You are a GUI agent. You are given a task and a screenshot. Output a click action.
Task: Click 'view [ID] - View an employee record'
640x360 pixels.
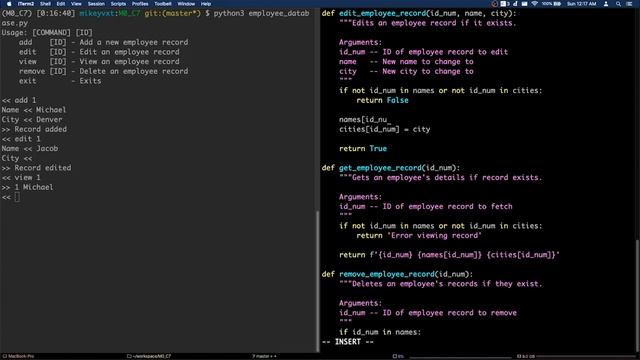[x=99, y=62]
